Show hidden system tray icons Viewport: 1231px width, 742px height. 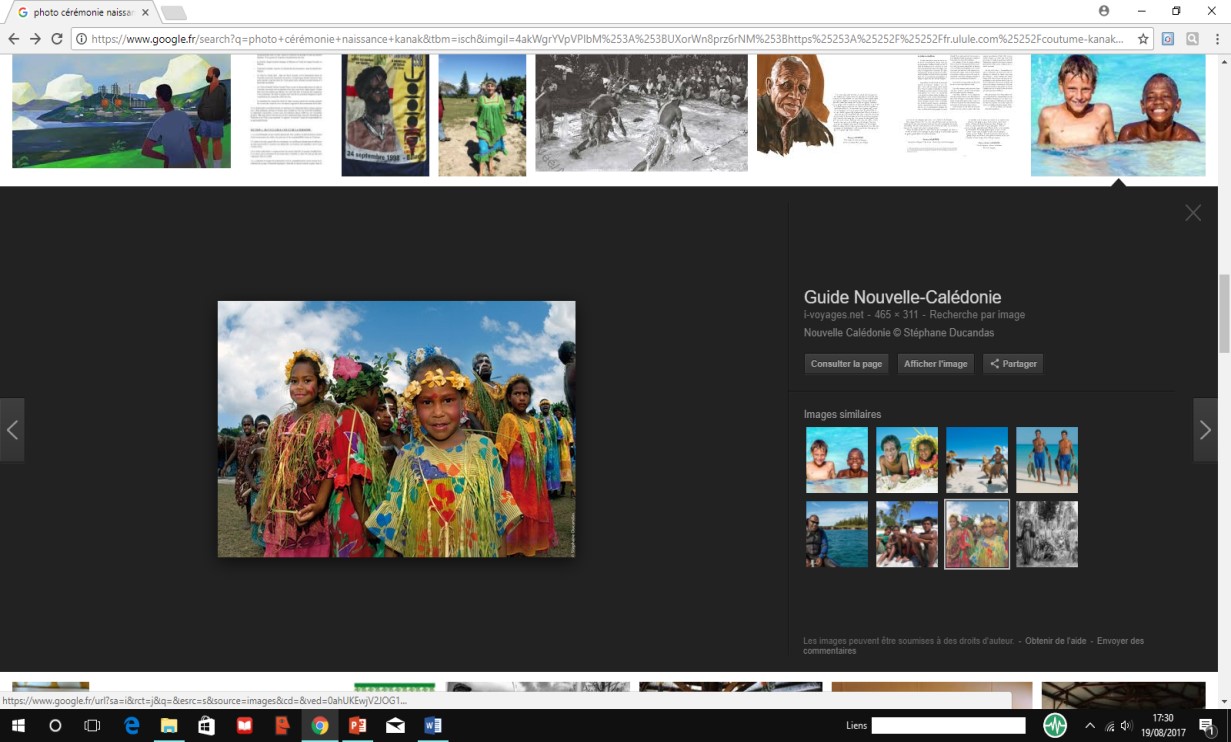coord(1089,726)
